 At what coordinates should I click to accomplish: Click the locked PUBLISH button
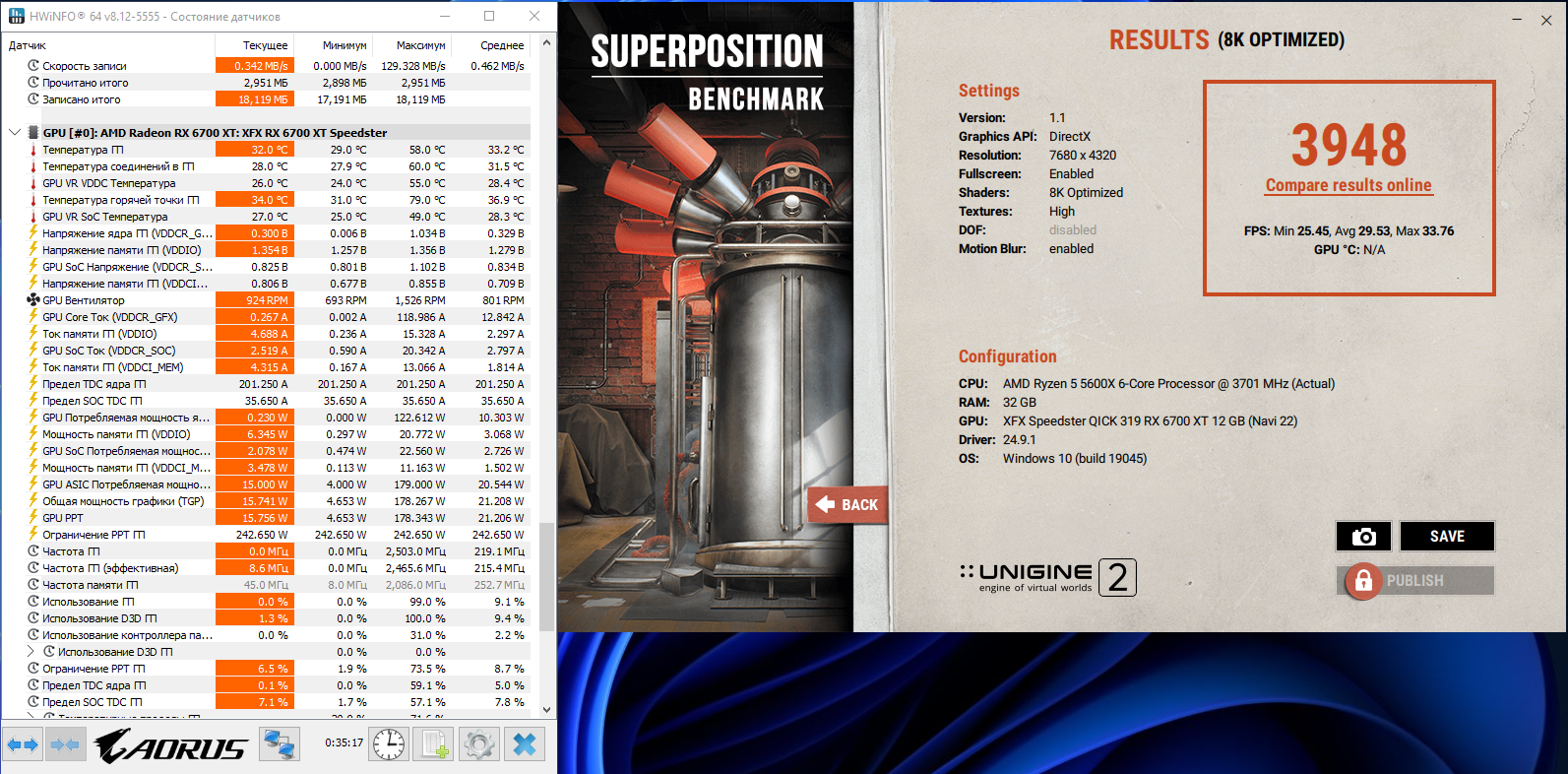1415,581
